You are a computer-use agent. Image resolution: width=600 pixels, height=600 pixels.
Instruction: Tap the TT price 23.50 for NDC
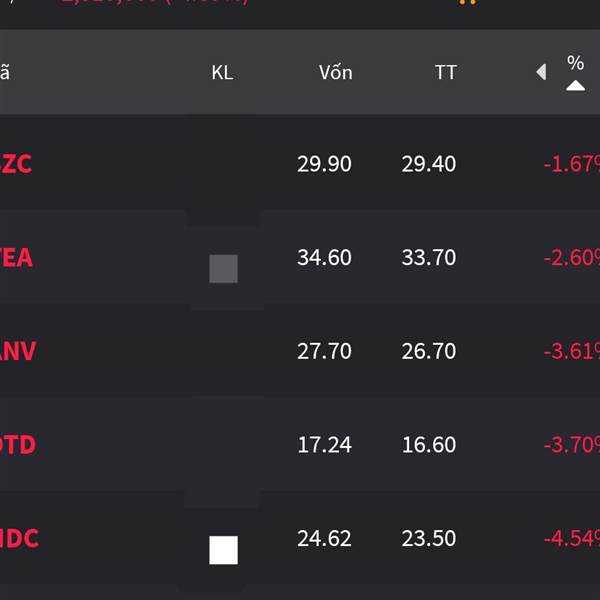(x=428, y=539)
